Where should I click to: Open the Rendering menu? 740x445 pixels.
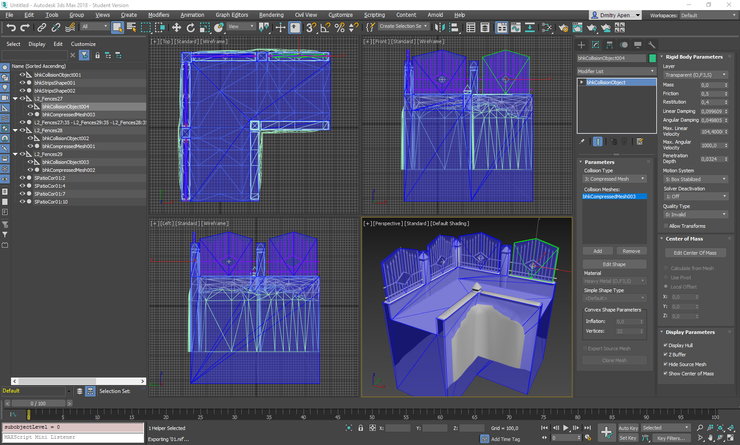tap(271, 15)
